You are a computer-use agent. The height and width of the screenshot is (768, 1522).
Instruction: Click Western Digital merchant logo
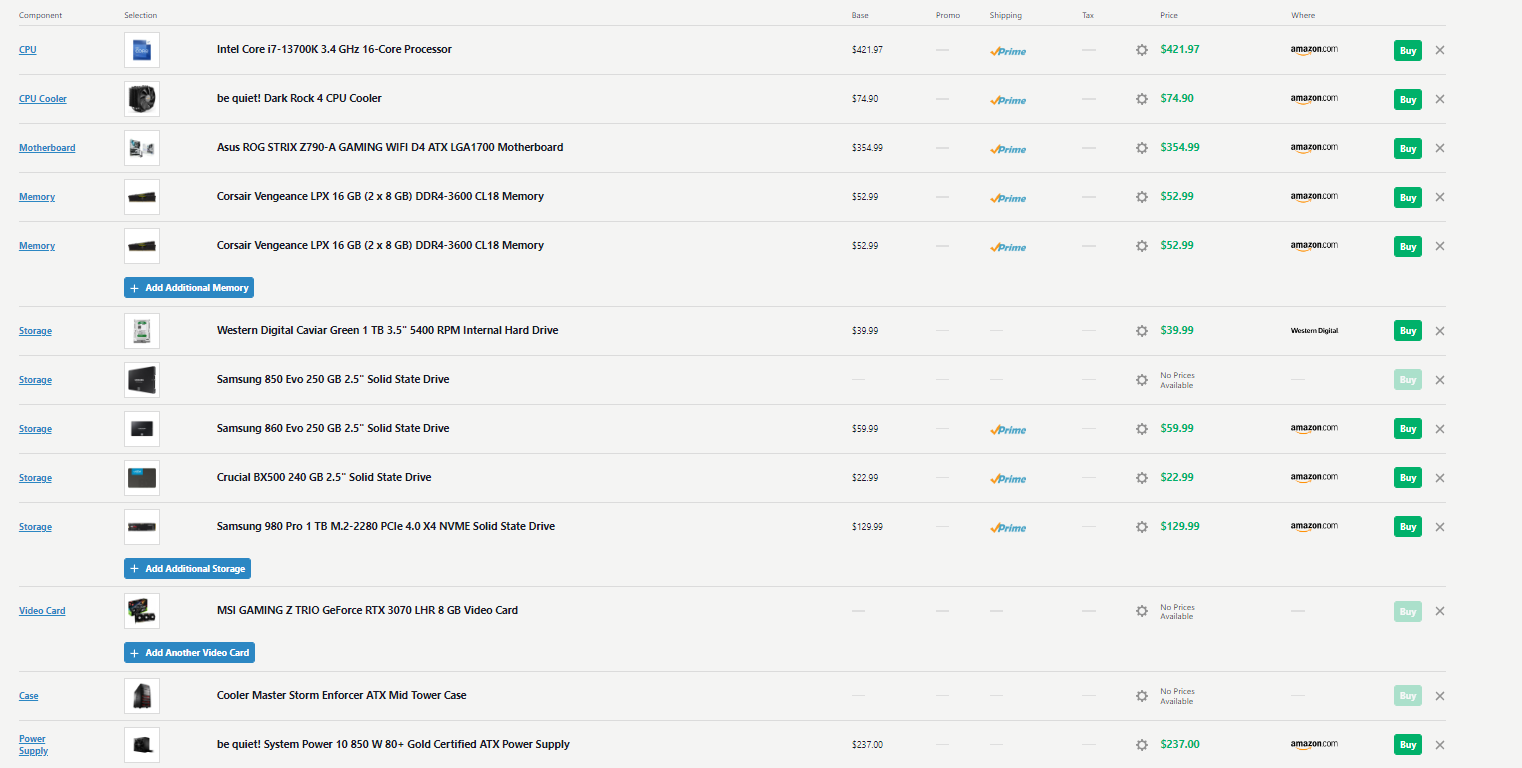(x=1314, y=331)
